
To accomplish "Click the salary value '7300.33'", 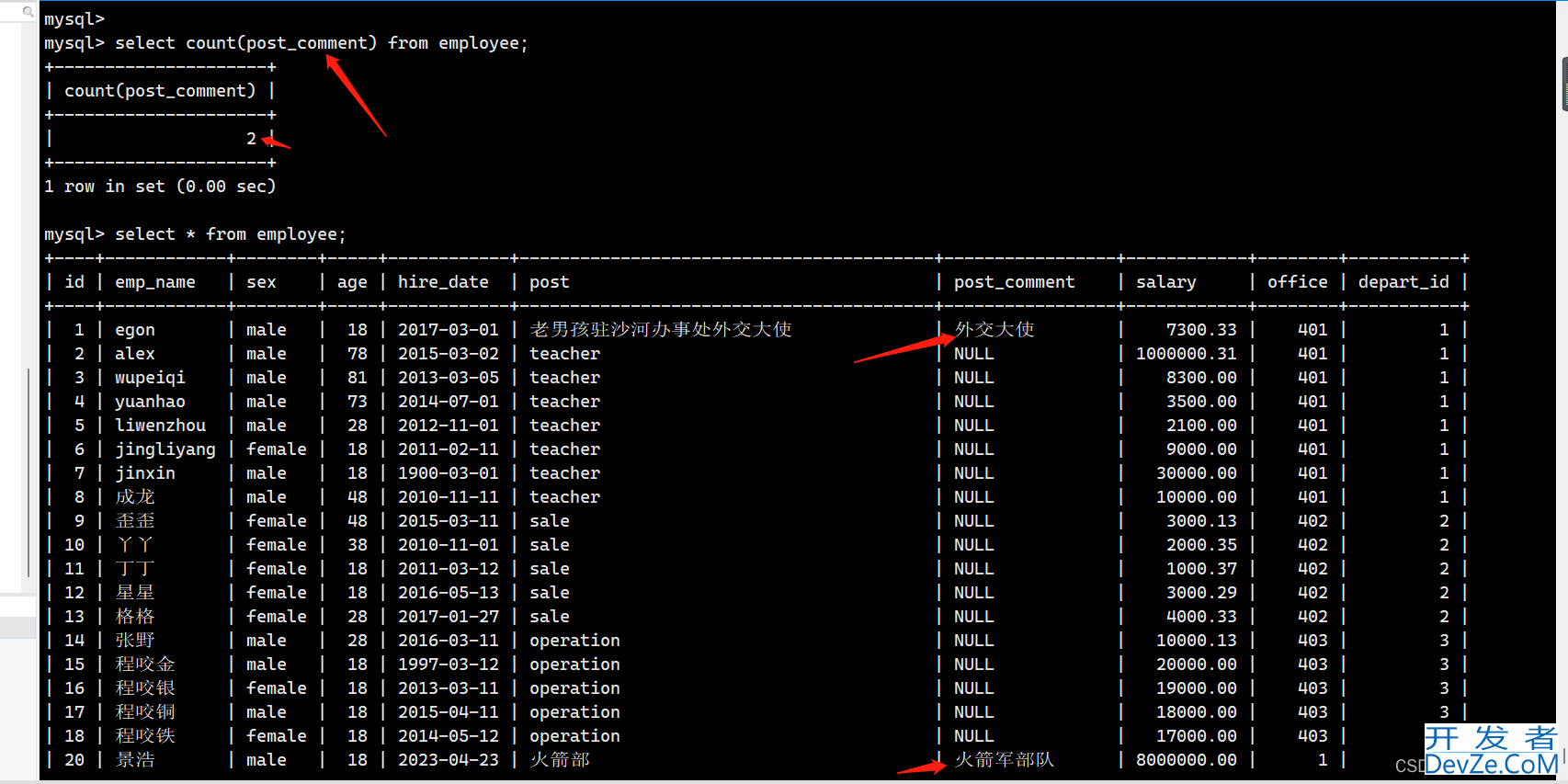I will coord(1201,330).
